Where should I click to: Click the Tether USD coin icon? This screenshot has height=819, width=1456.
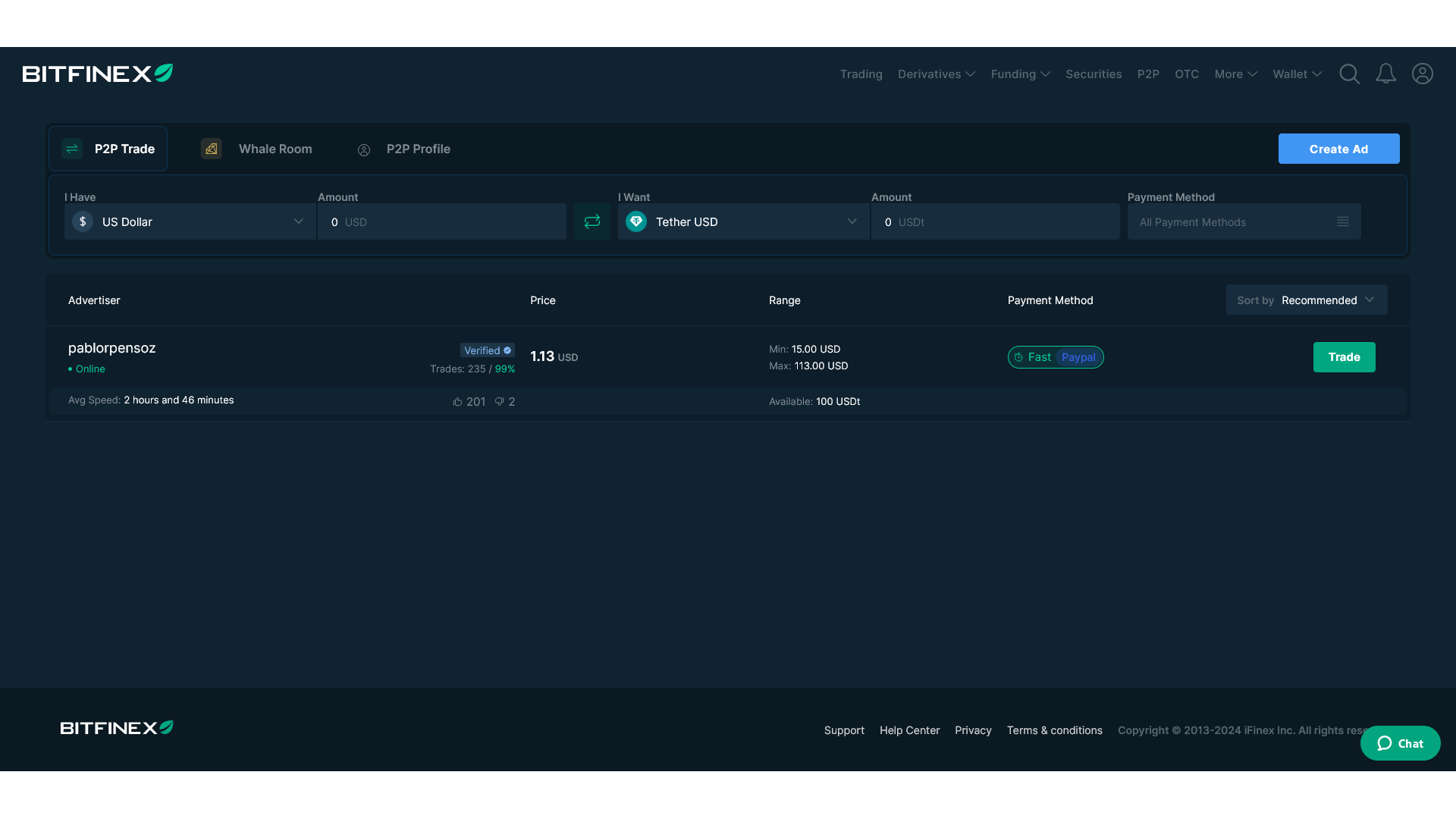[x=636, y=221]
